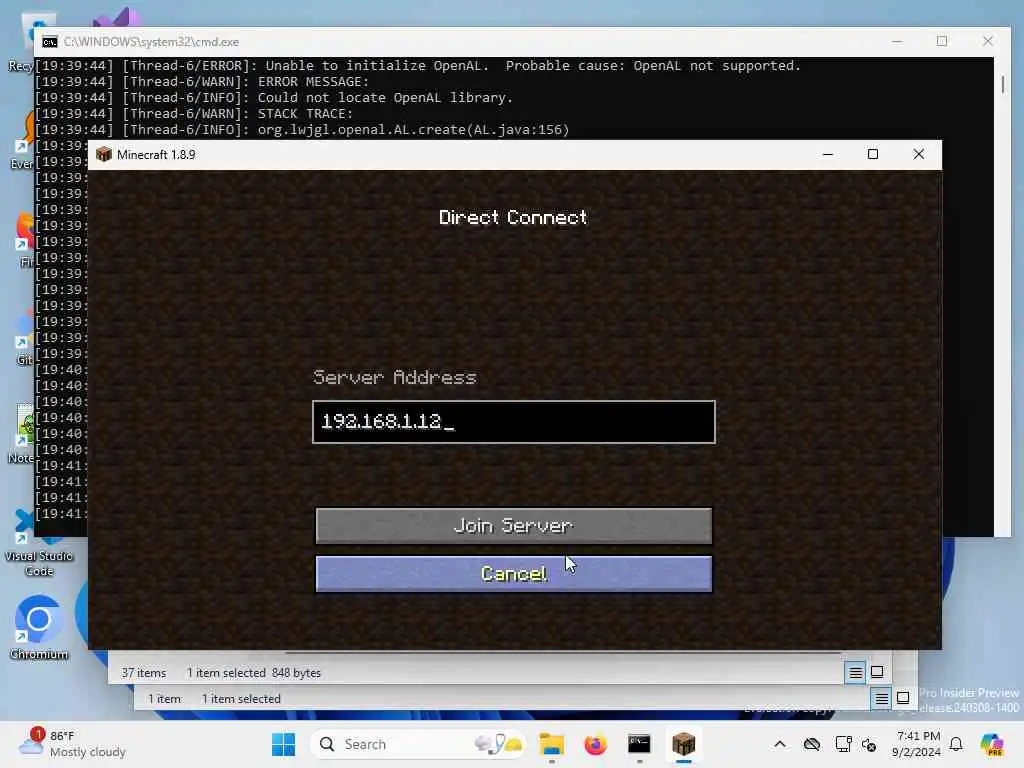The image size is (1024, 768).
Task: Open the weather widget showing 86°F
Action: pos(72,744)
